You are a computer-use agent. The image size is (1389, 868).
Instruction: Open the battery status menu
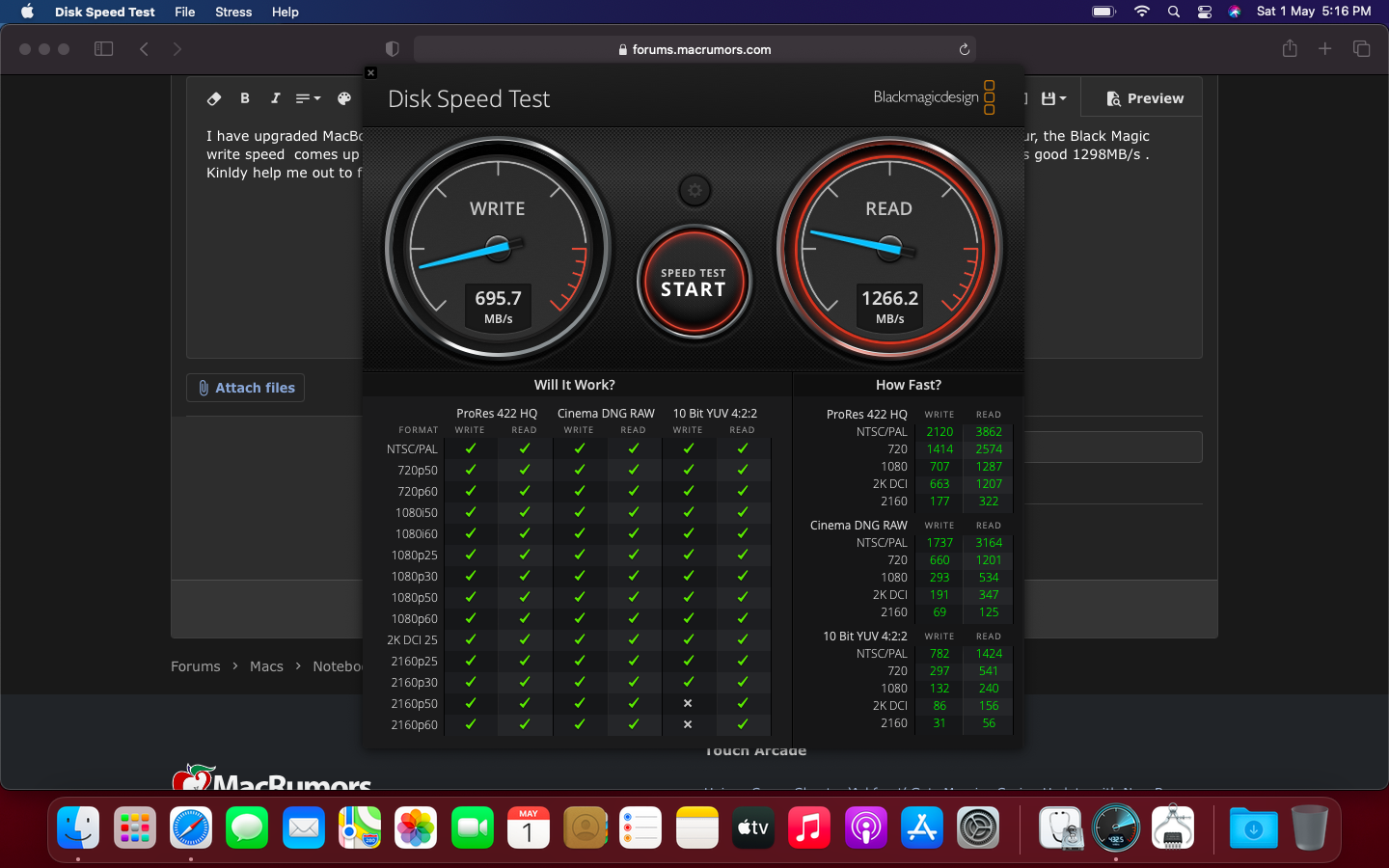(1103, 12)
